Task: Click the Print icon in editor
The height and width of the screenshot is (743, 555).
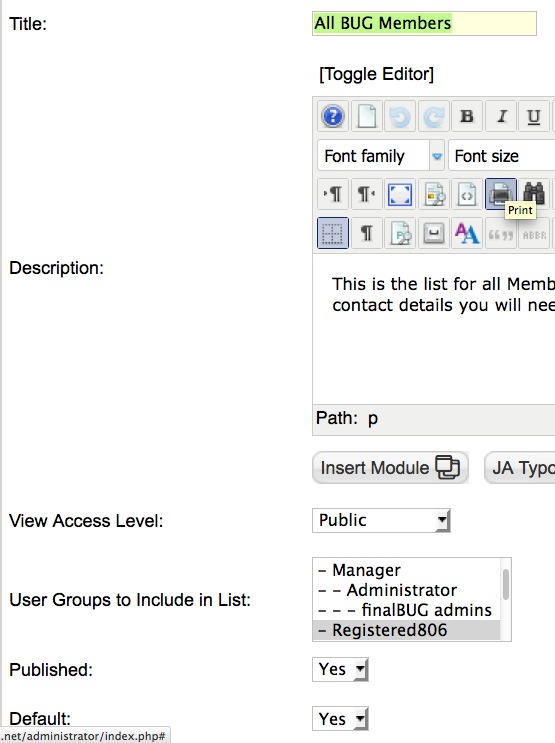Action: 500,194
